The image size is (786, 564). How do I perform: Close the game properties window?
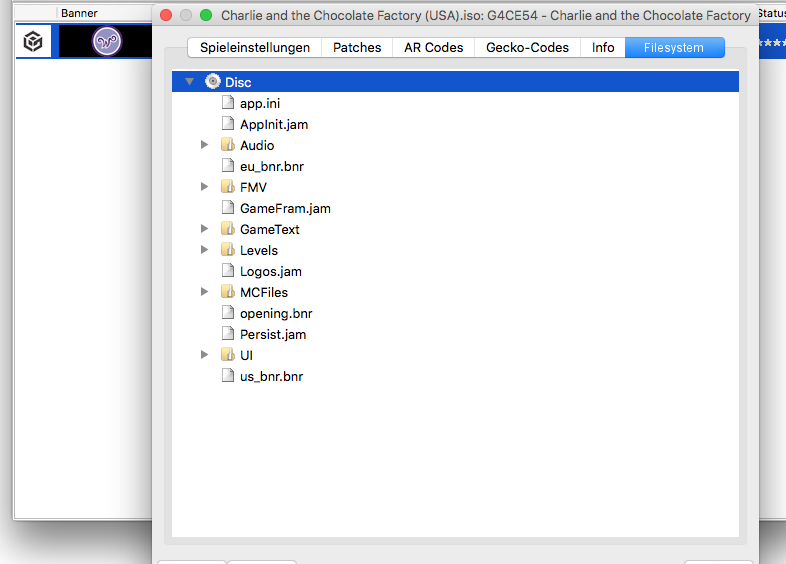coord(166,16)
